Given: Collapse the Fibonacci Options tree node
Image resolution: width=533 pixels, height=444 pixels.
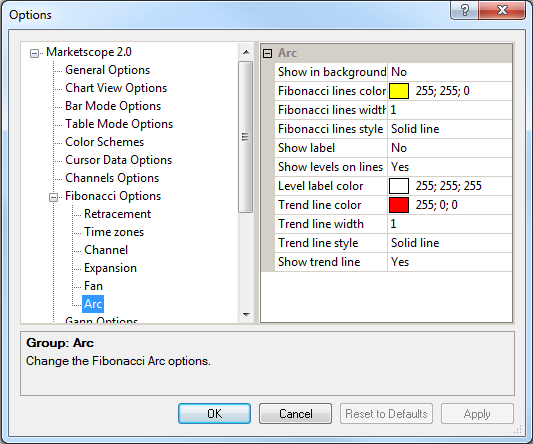Looking at the screenshot, I should (x=53, y=197).
